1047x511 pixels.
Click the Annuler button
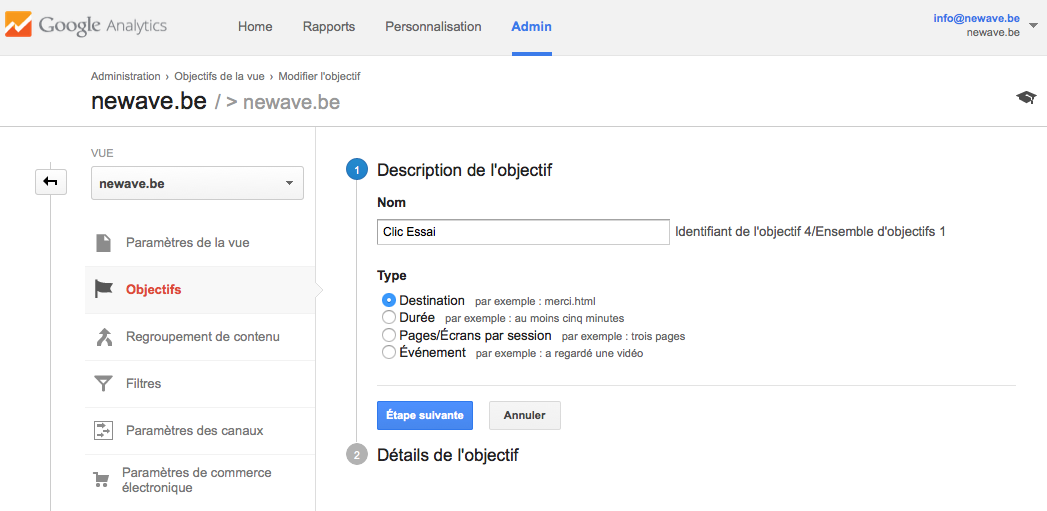pyautogui.click(x=525, y=415)
